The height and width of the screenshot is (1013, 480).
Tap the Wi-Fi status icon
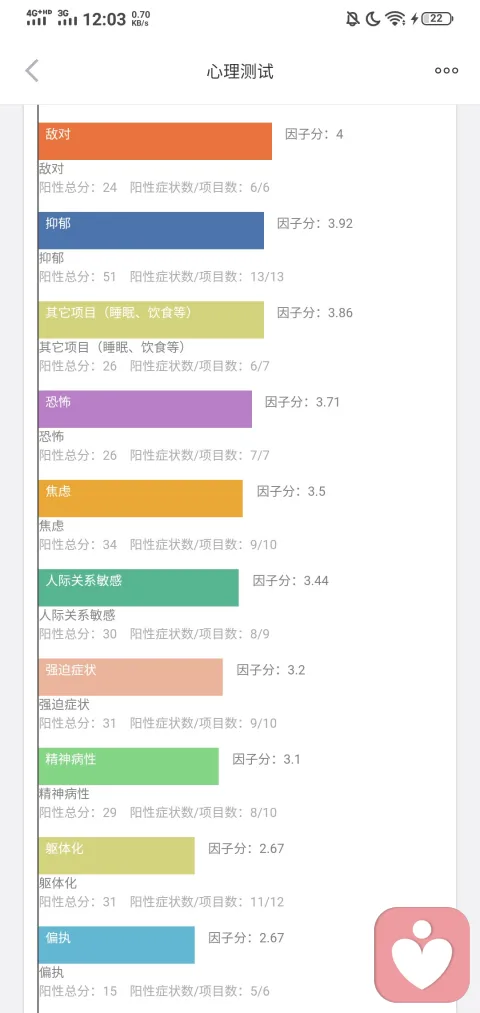[x=395, y=19]
